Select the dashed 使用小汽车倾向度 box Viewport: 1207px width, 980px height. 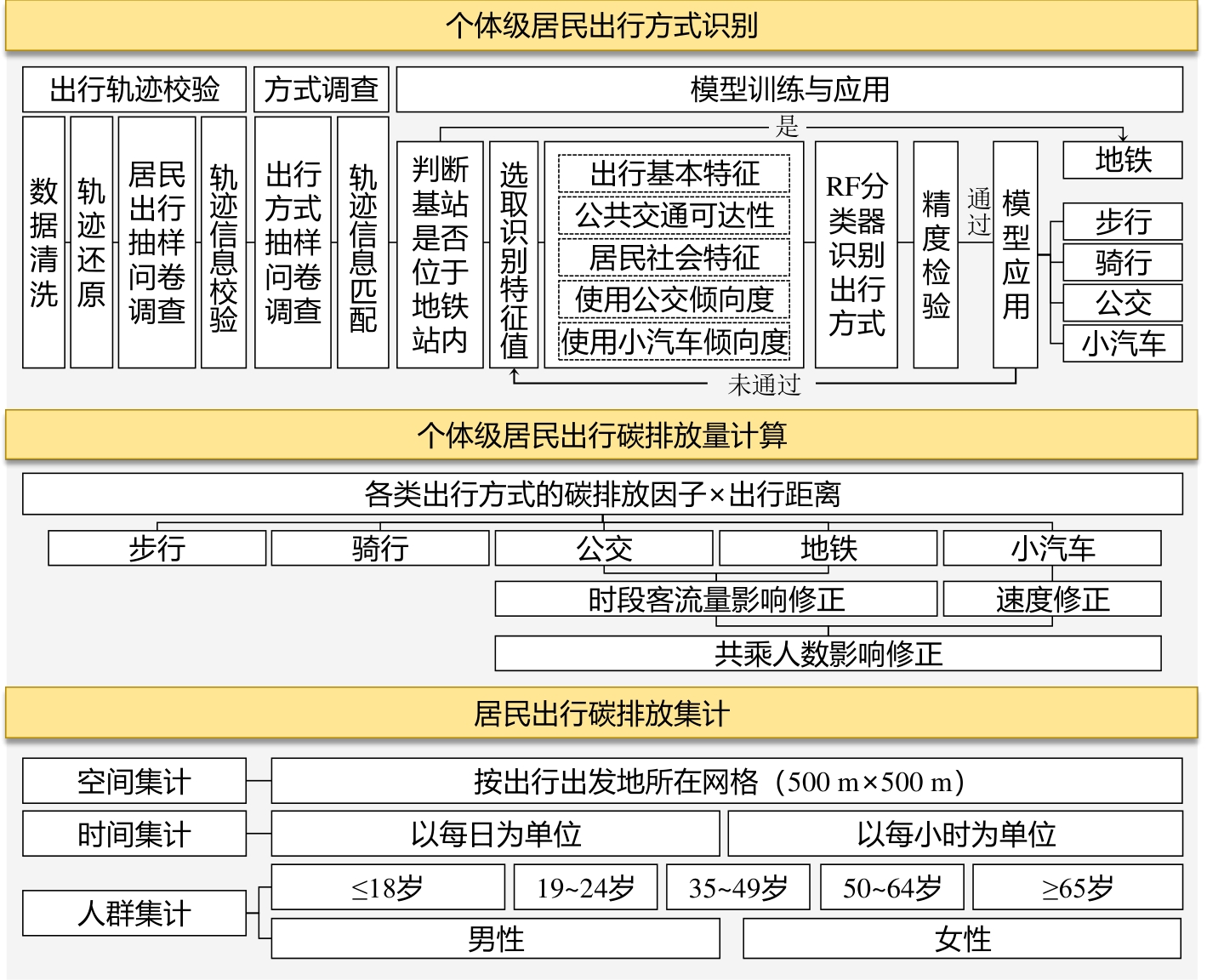point(675,341)
